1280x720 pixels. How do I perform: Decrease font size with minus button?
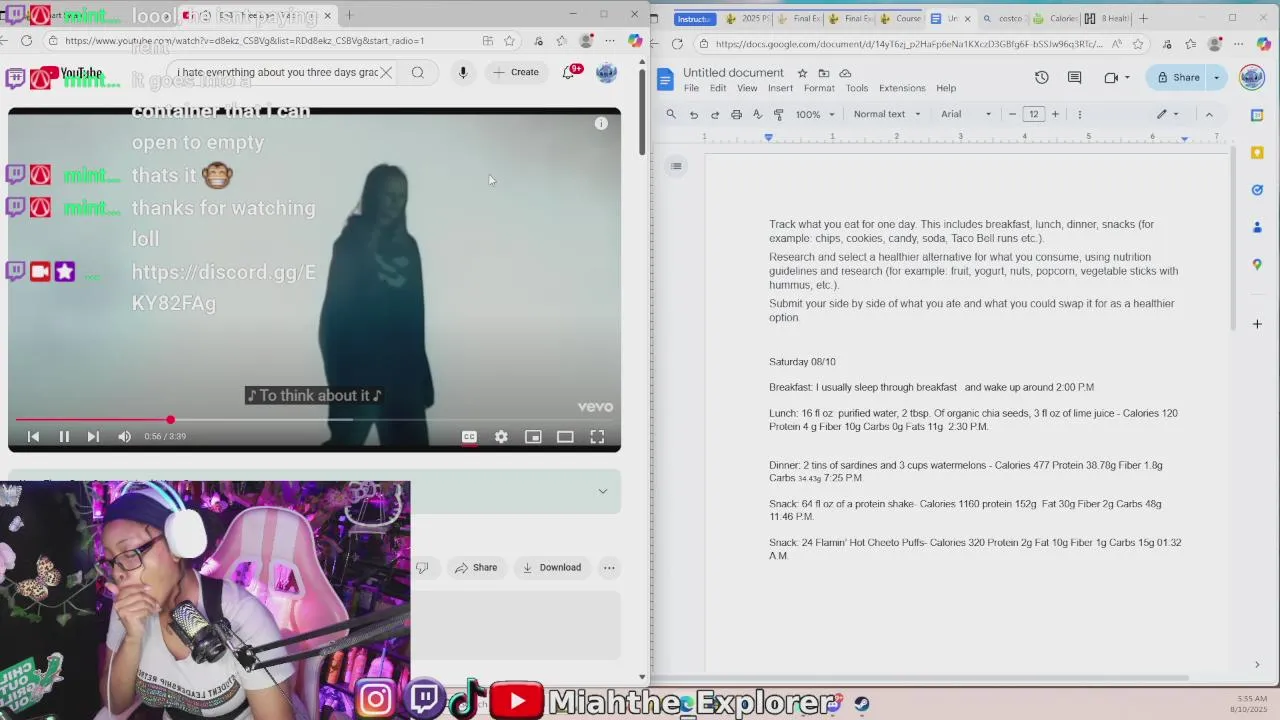click(x=1012, y=114)
